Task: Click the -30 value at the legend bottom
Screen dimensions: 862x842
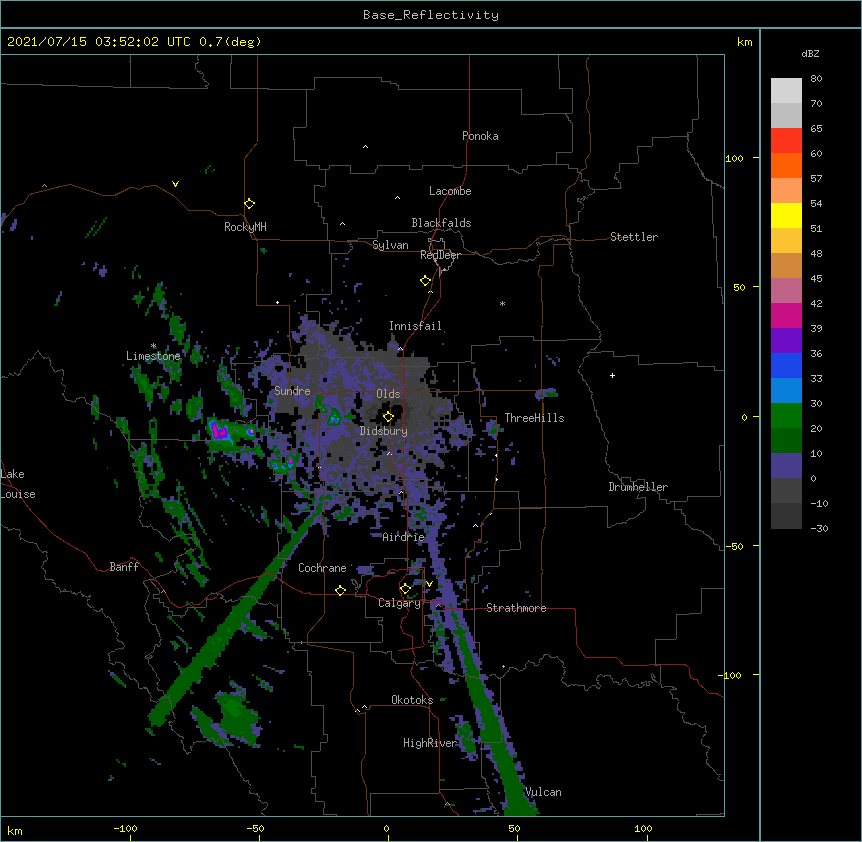Action: (819, 528)
